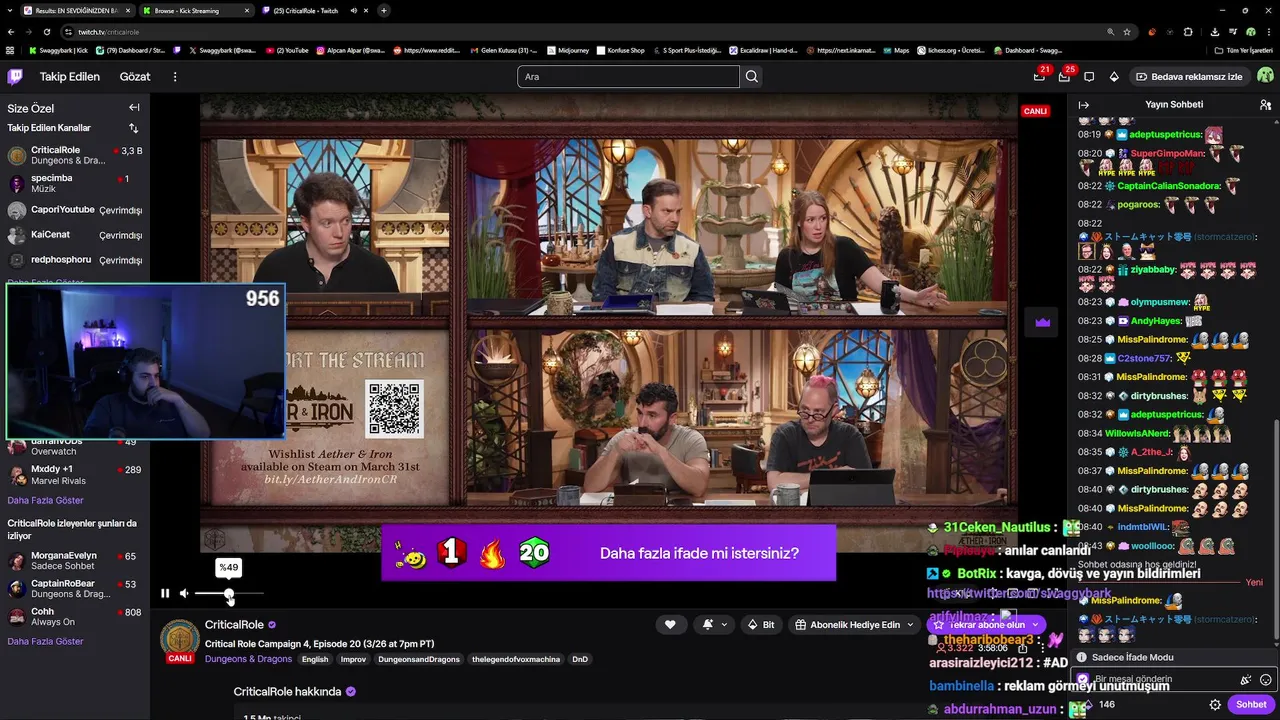Click the Improv tag
The height and width of the screenshot is (720, 1280).
[x=353, y=659]
